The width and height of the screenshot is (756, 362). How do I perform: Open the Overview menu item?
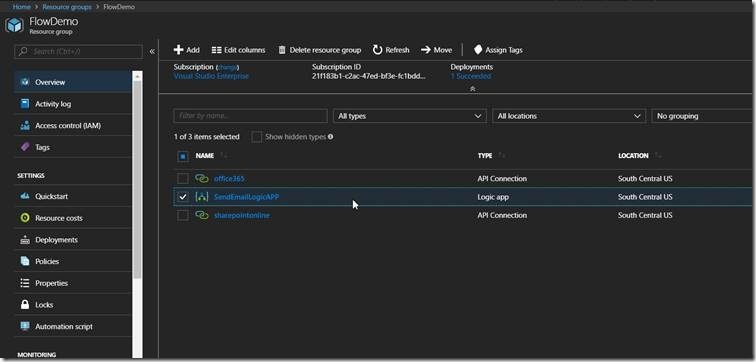tap(73, 82)
